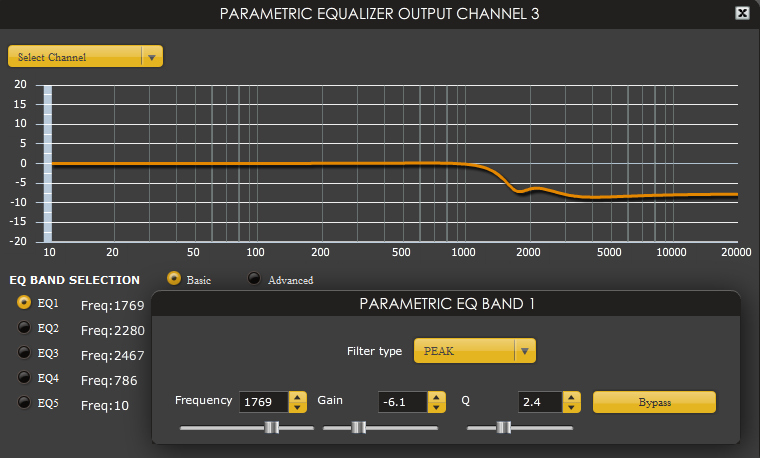Screen dimensions: 760x458
Task: Click the EQ BAND SELECTION heading
Action: pyautogui.click(x=75, y=280)
